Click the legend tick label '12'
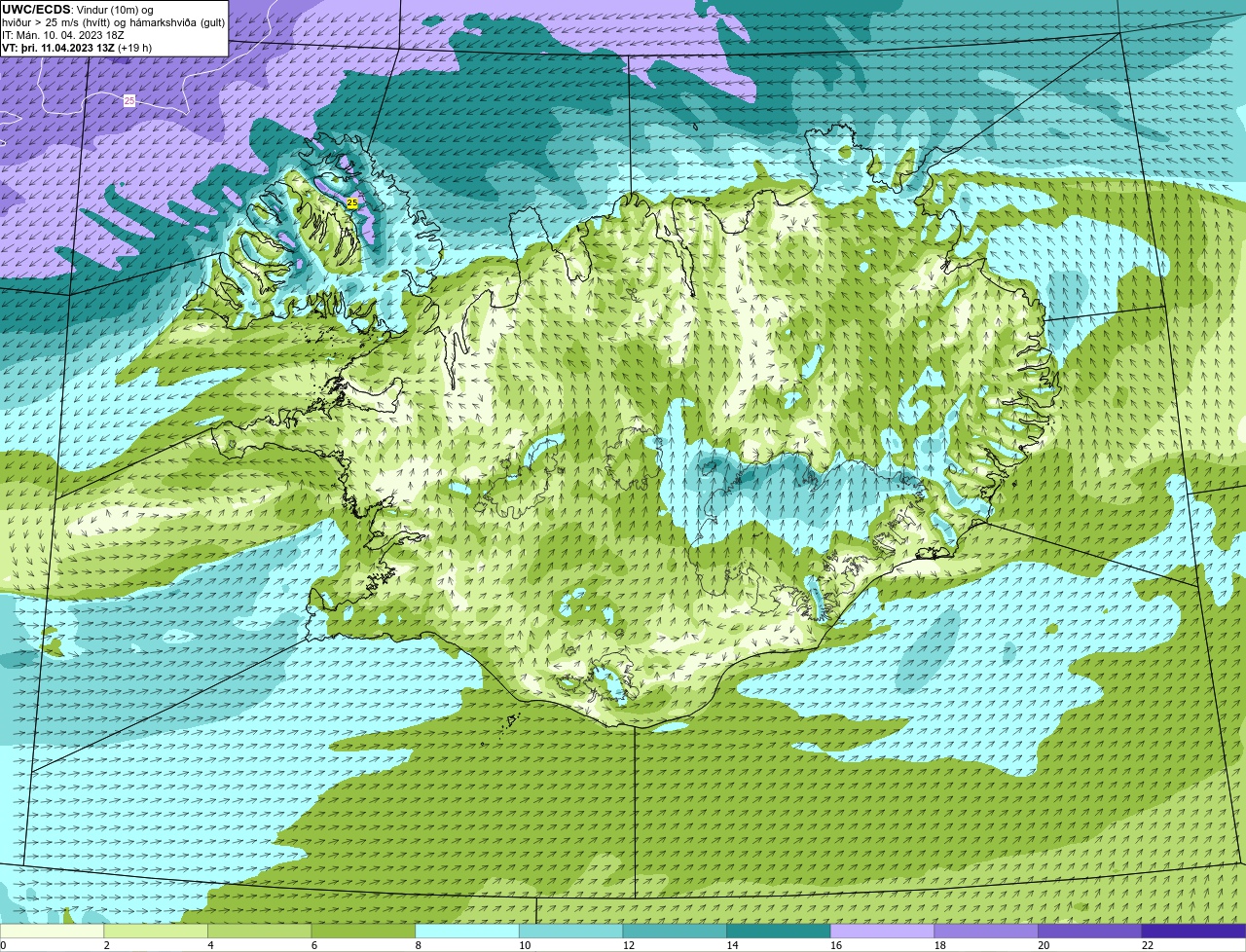This screenshot has height=952, width=1246. [x=629, y=945]
